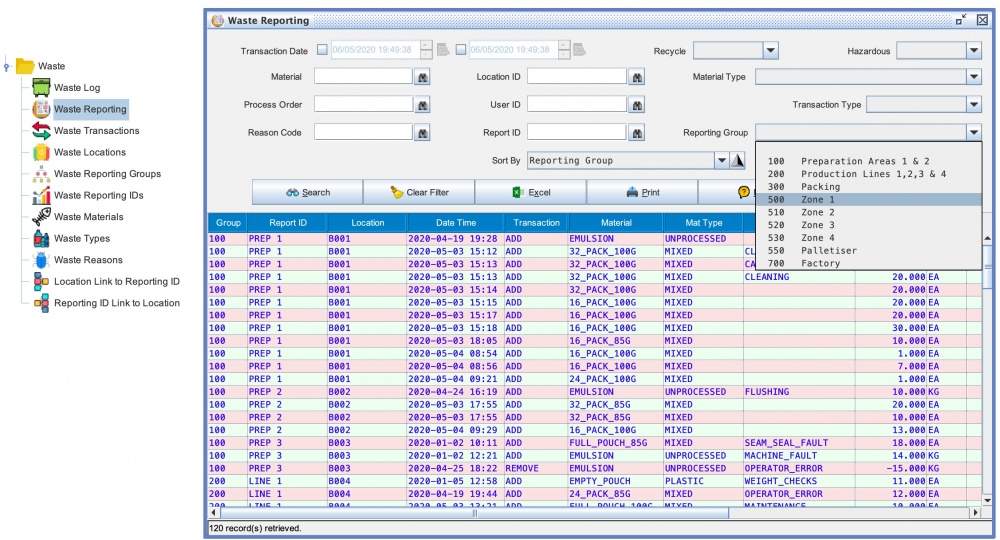Enable the second Transaction Date checkbox
Screen dimensions: 1000x540
click(461, 50)
